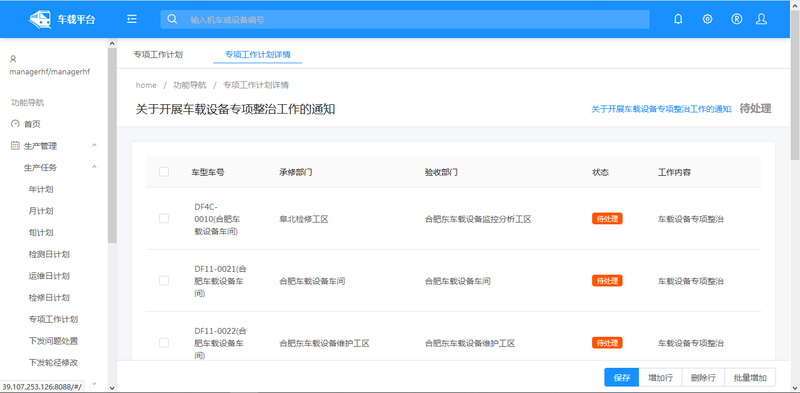The image size is (800, 393).
Task: Click the 删除行 button
Action: [x=703, y=378]
